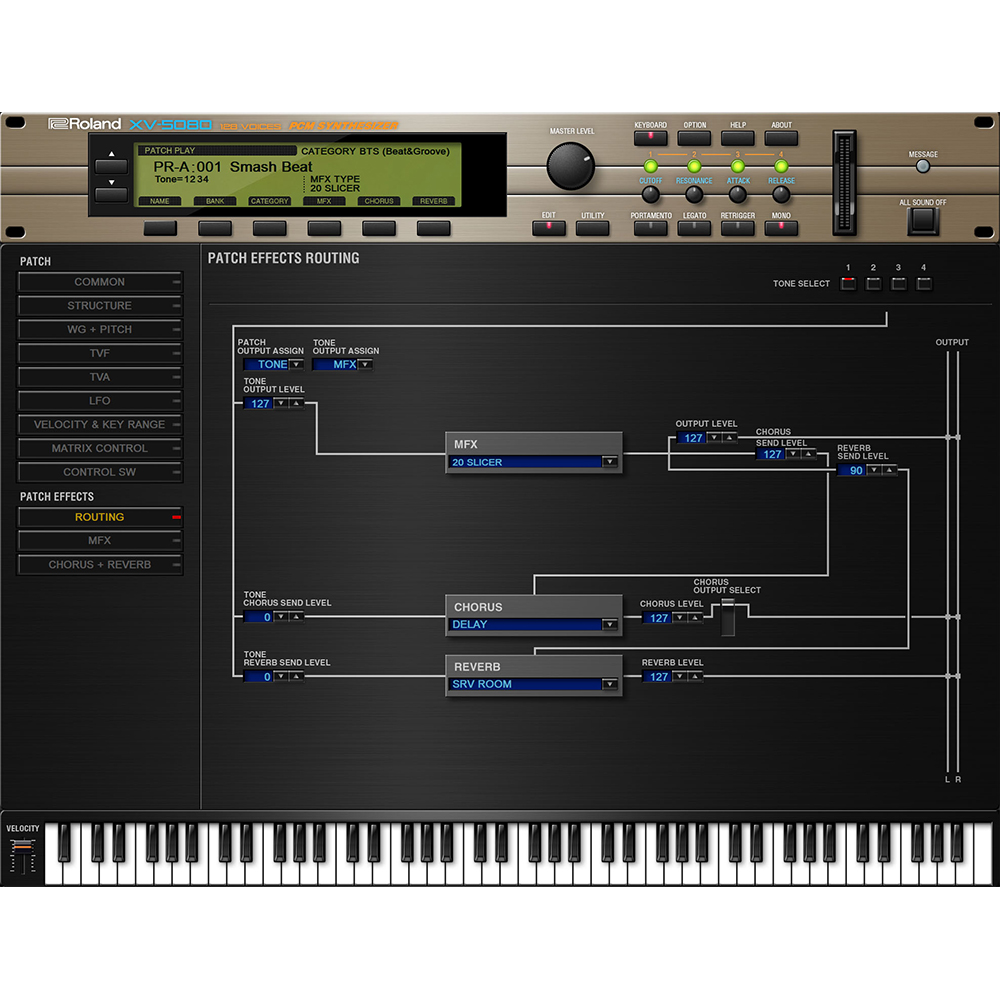The width and height of the screenshot is (1000, 1000).
Task: Open the TVF page
Action: [x=100, y=353]
